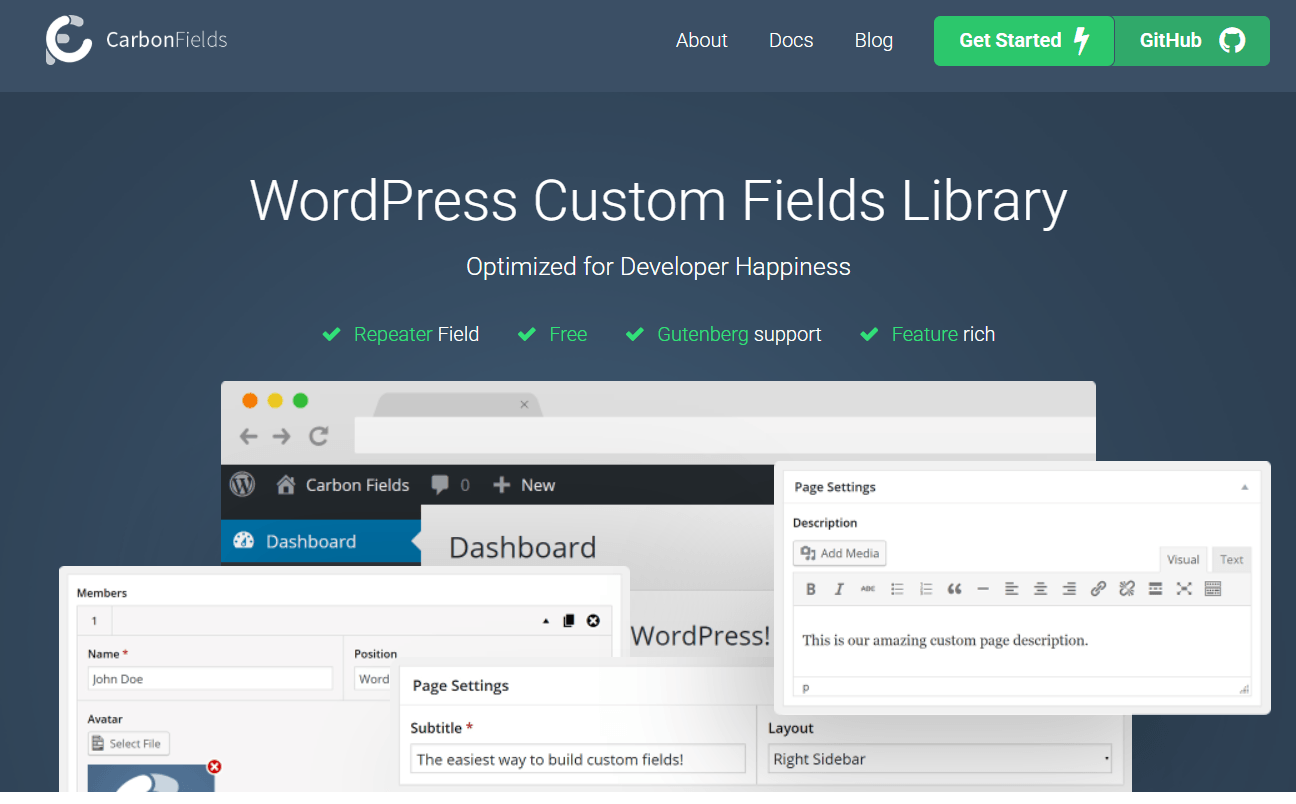Apply Bold in Description editor
The image size is (1296, 804).
811,589
